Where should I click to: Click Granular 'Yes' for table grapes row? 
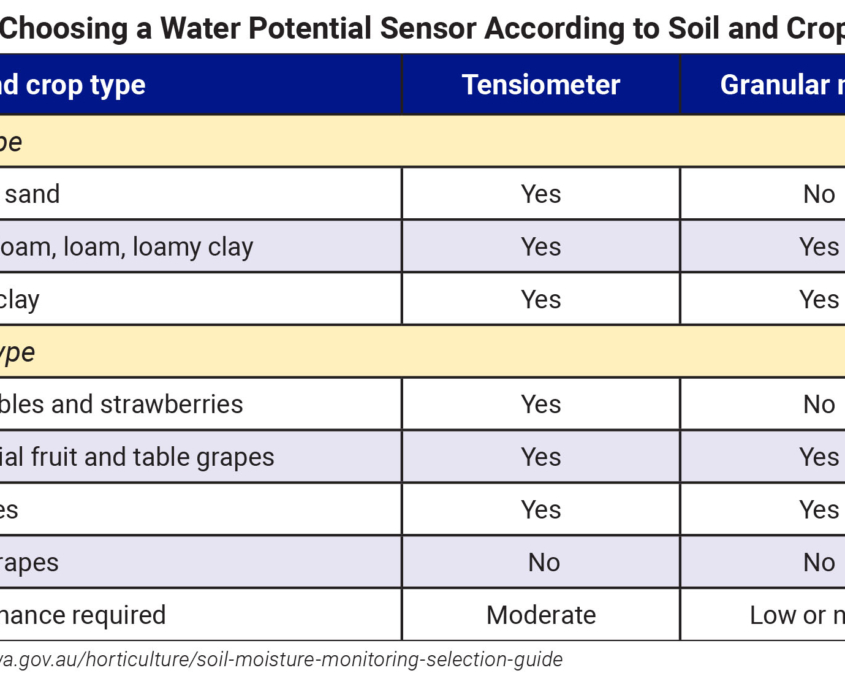click(x=819, y=457)
